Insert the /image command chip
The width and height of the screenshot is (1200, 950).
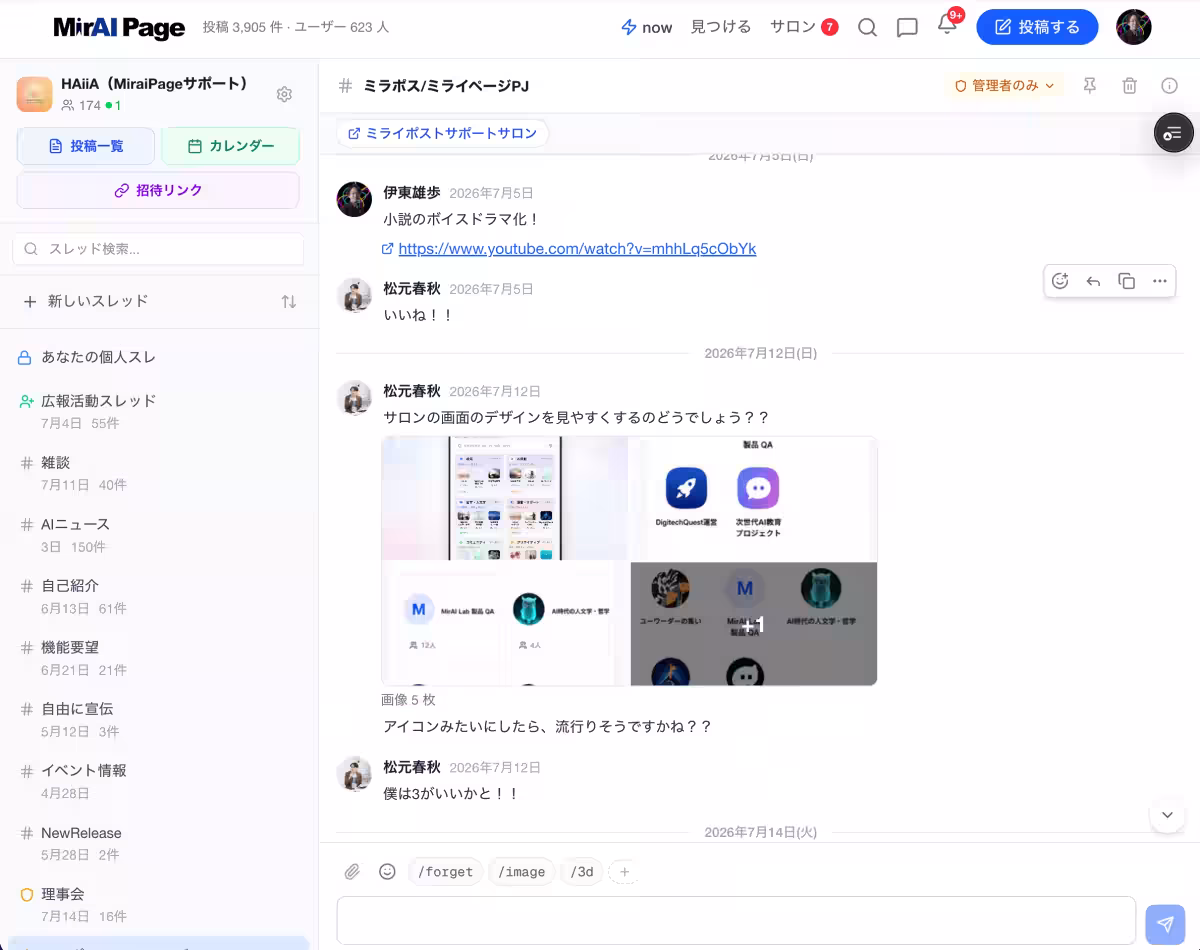(x=522, y=872)
